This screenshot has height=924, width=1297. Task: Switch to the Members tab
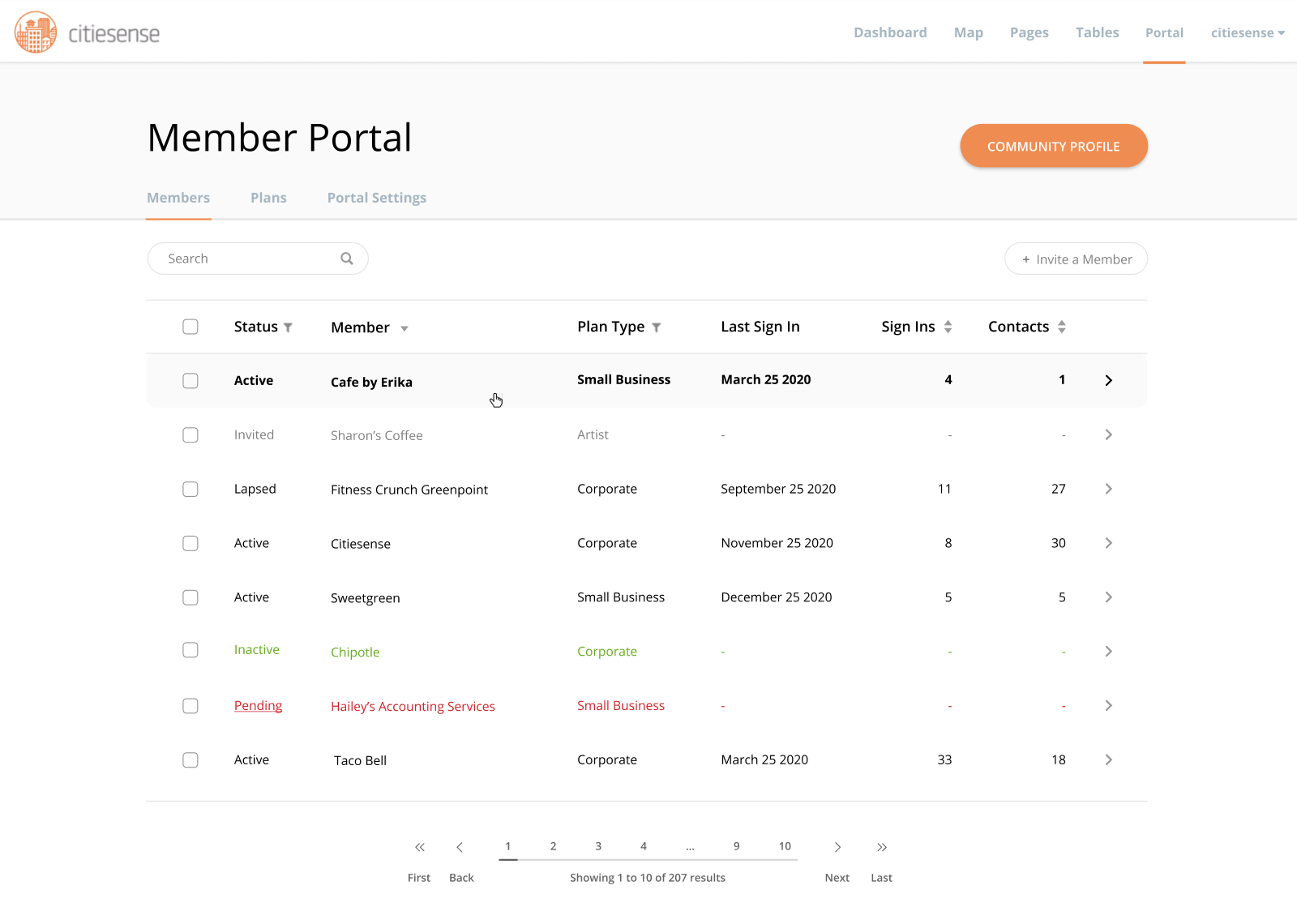178,198
